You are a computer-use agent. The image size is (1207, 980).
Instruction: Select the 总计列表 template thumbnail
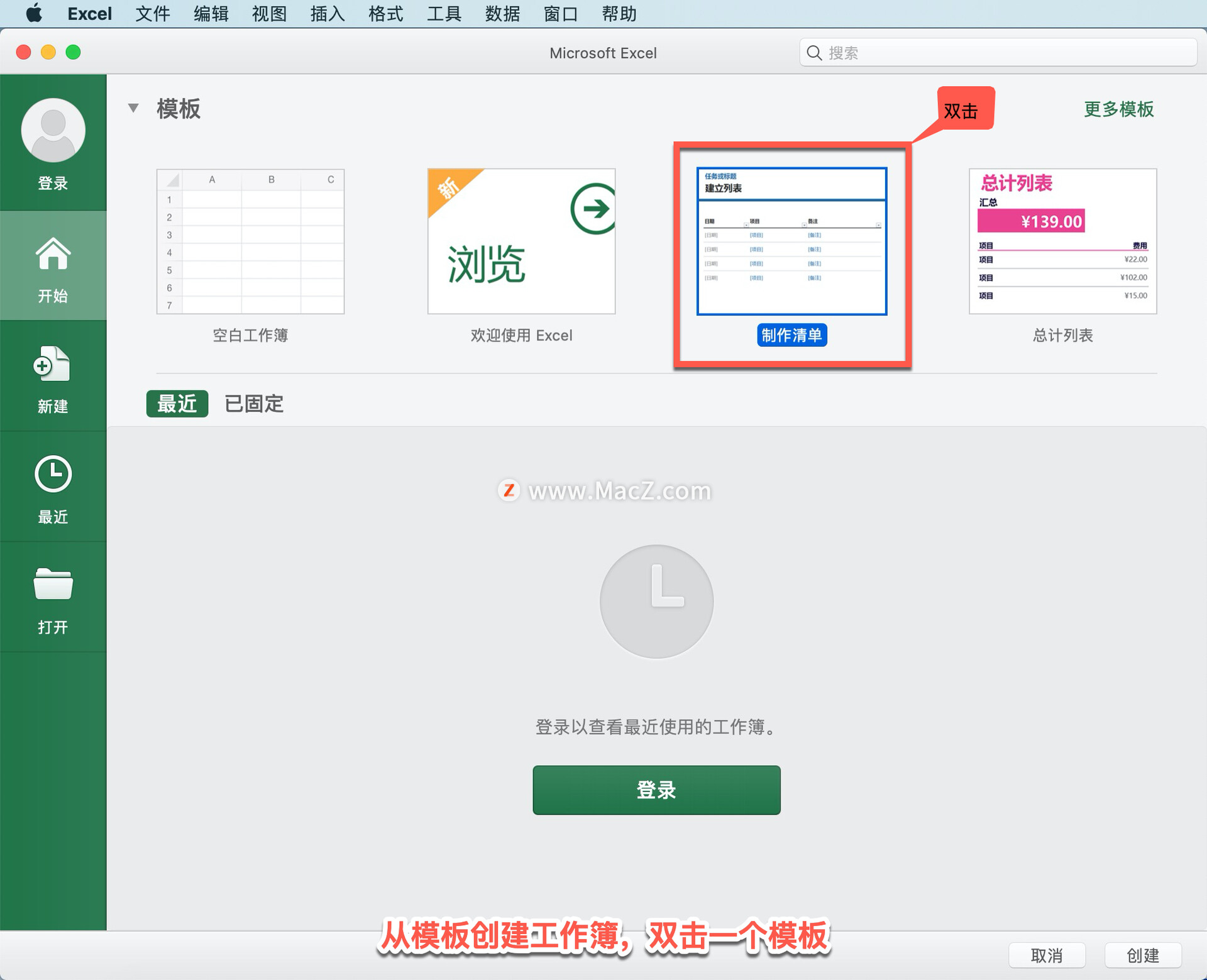click(1062, 241)
